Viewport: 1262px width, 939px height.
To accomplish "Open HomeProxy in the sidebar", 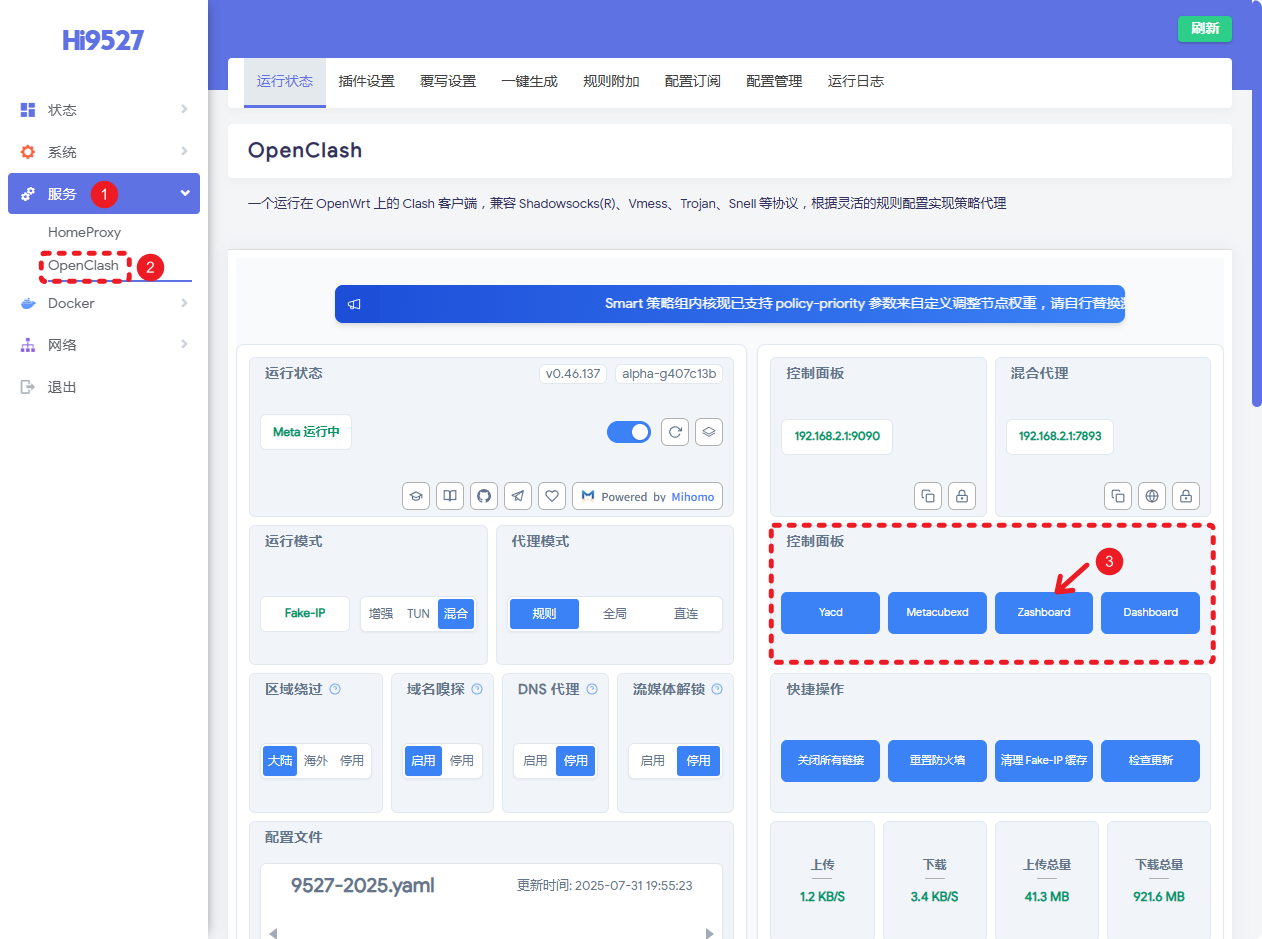I will [84, 232].
